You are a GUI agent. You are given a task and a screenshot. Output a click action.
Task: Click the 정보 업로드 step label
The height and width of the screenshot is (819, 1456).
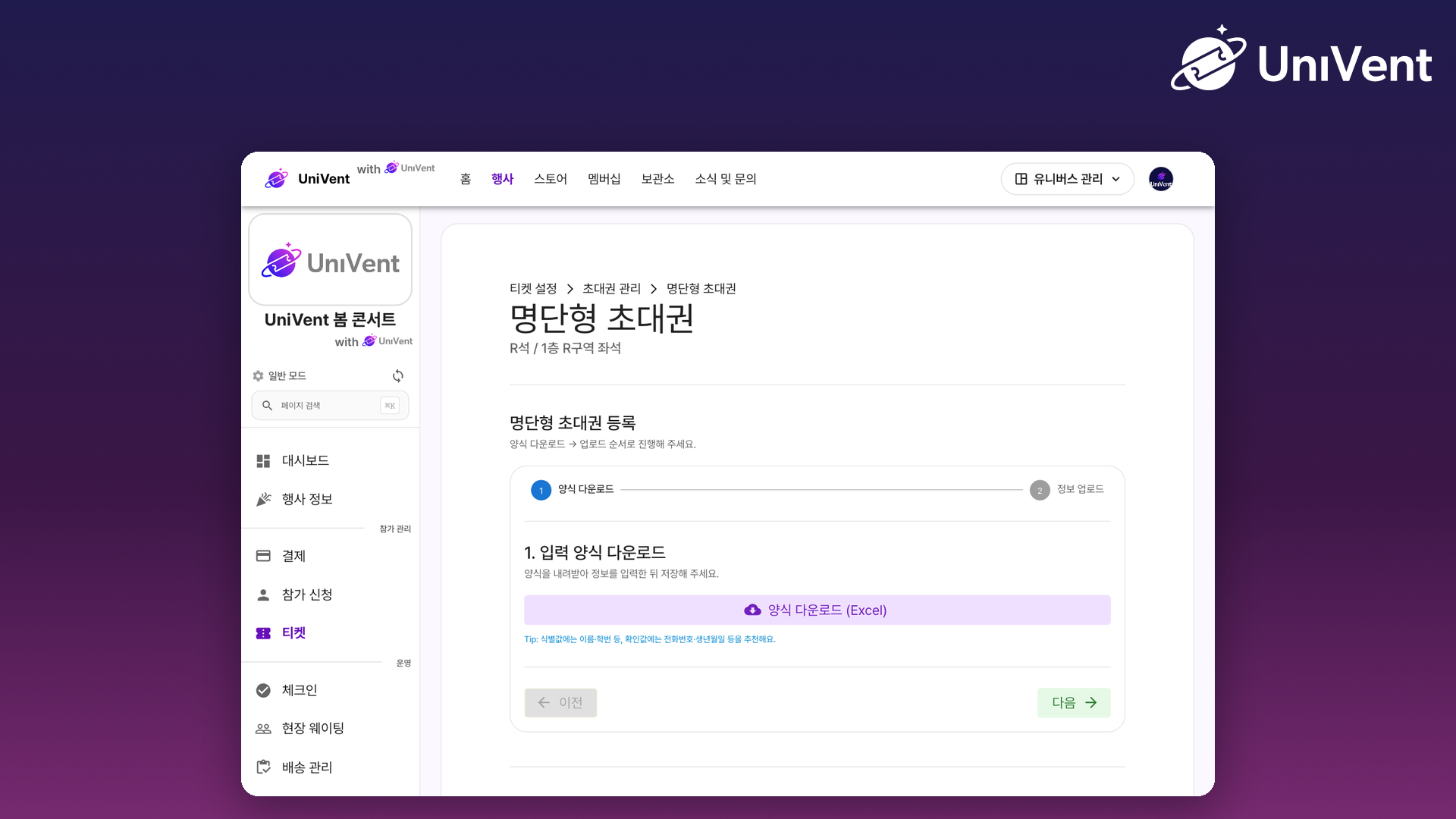point(1080,490)
